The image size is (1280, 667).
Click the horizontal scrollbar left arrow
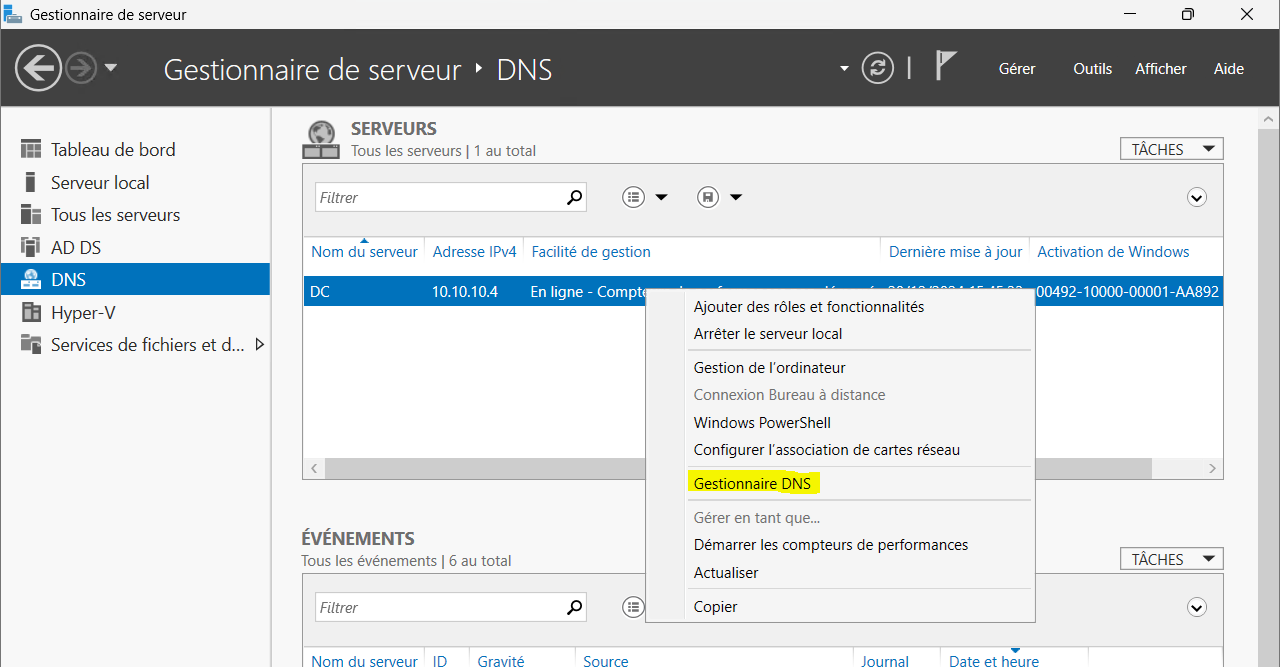tap(314, 468)
